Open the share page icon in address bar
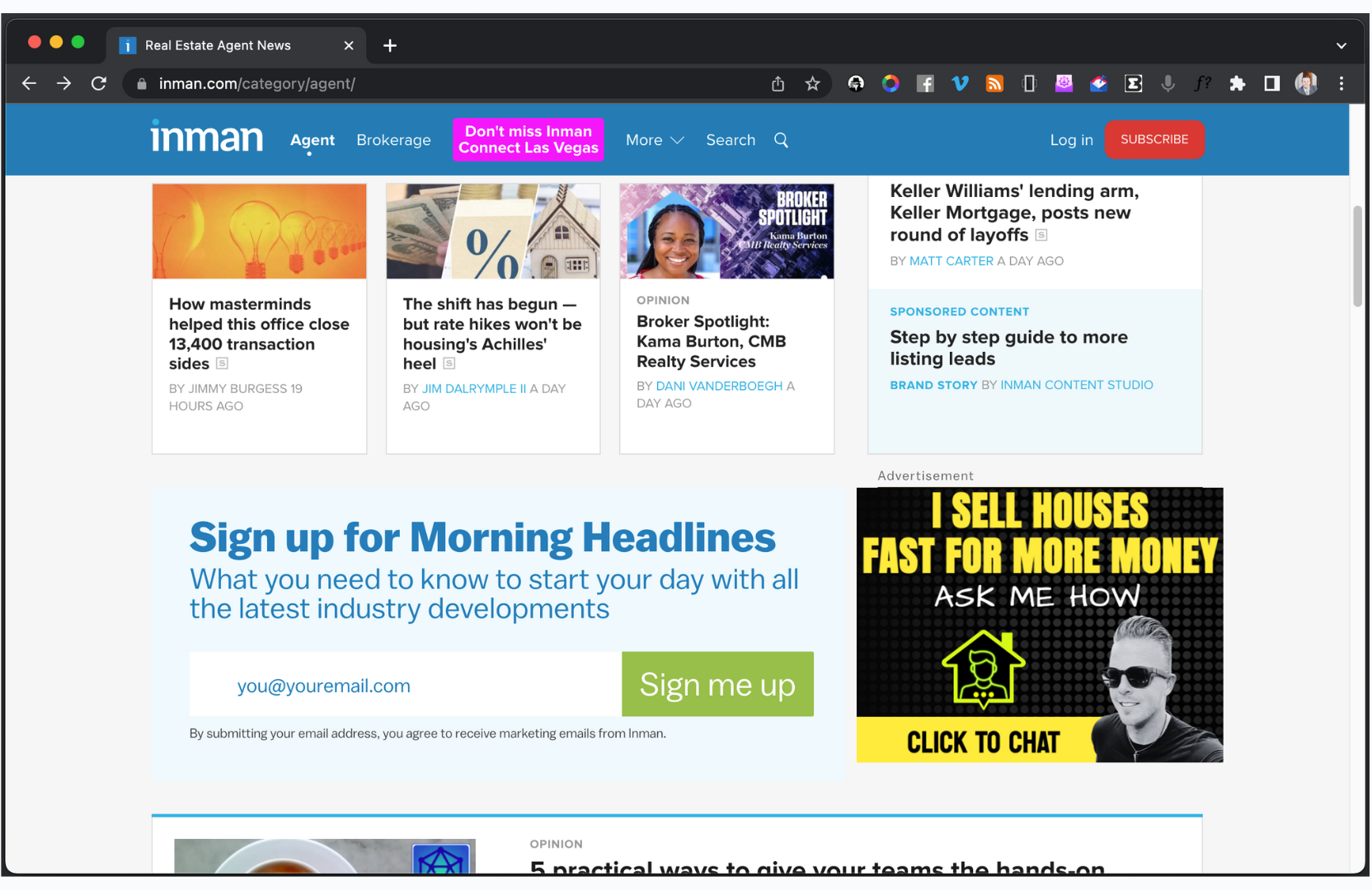This screenshot has height=890, width=1372. click(778, 83)
